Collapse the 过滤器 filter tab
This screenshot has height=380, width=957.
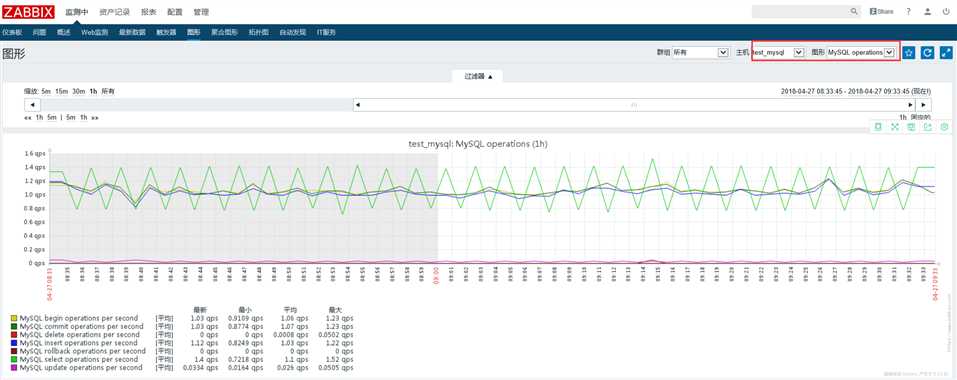click(478, 76)
